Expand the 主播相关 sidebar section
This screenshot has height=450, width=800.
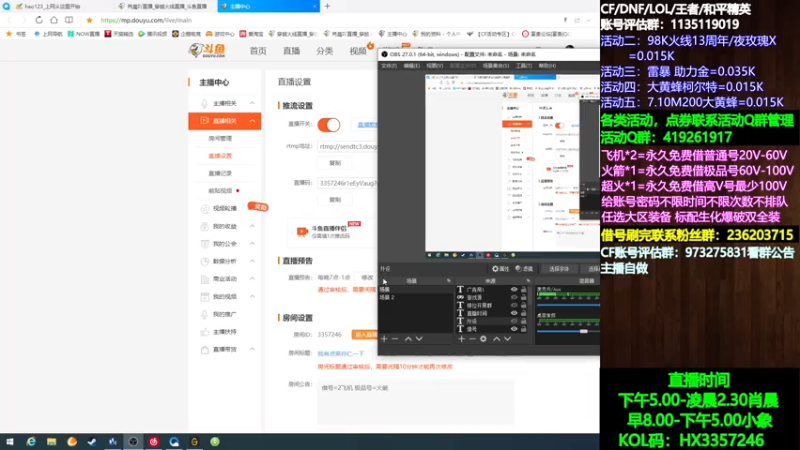pyautogui.click(x=252, y=103)
